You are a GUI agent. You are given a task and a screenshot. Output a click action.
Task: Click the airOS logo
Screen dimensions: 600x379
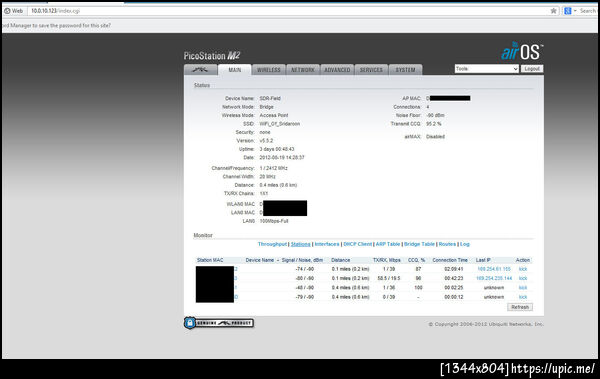(x=522, y=51)
